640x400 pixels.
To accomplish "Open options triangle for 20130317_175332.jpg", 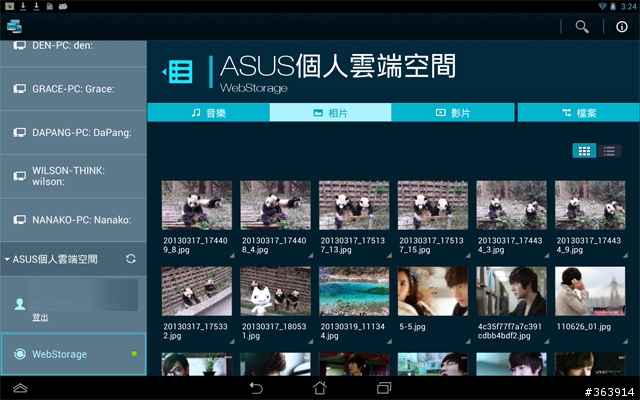I will 232,341.
